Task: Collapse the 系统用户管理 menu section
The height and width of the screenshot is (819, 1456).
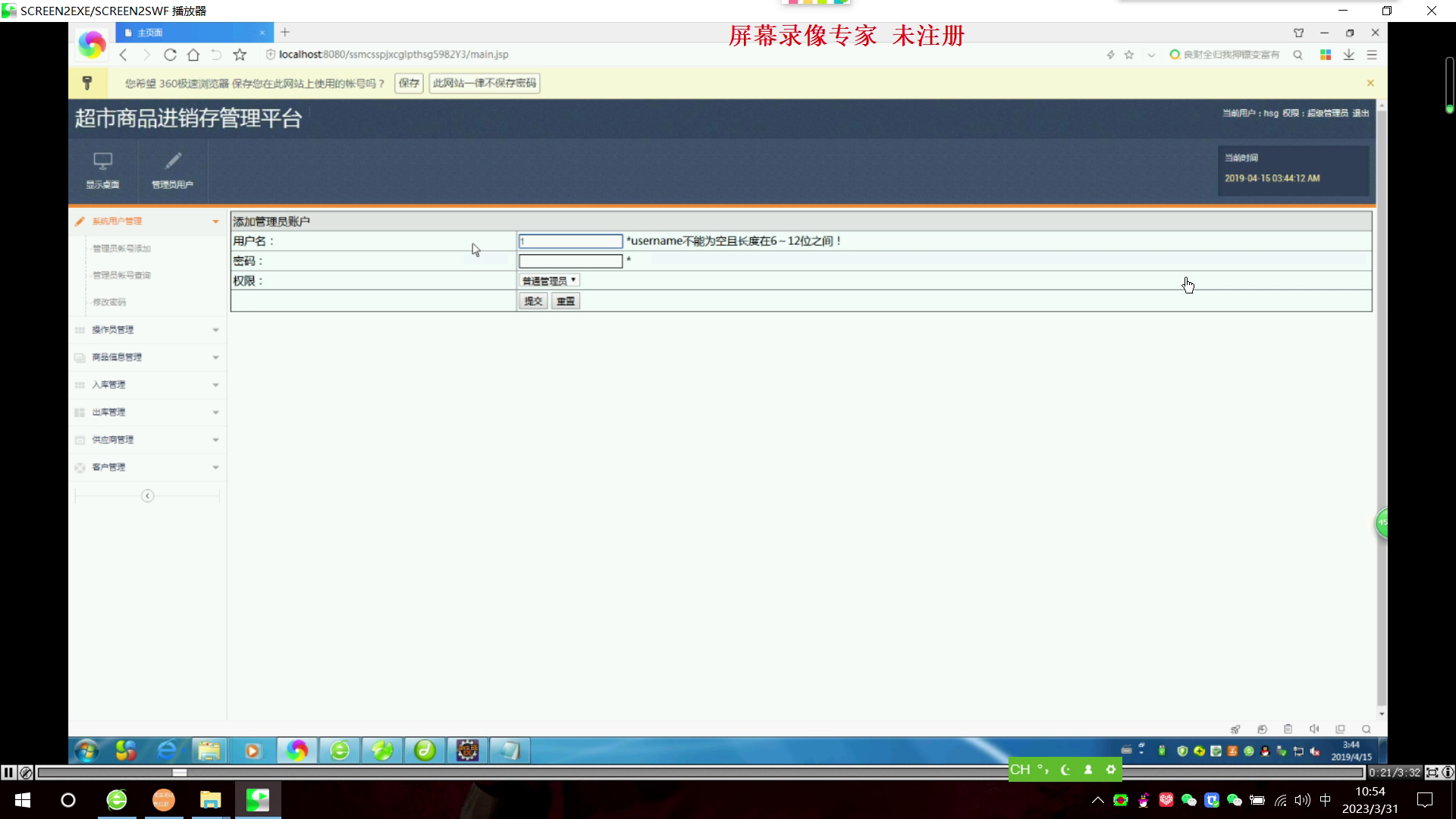Action: point(148,221)
